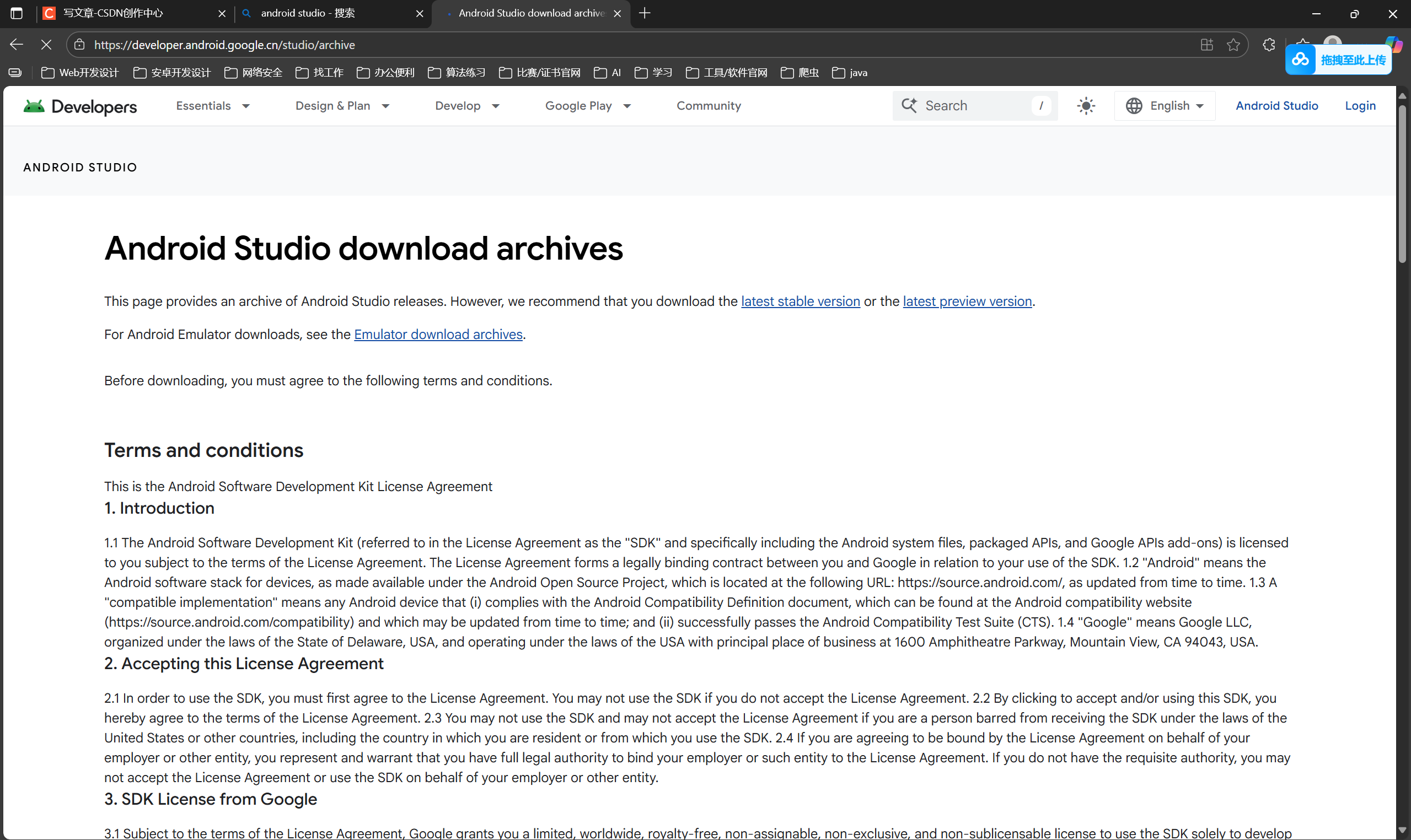Click '2. Accepting this License Agreement' heading

coord(244,664)
